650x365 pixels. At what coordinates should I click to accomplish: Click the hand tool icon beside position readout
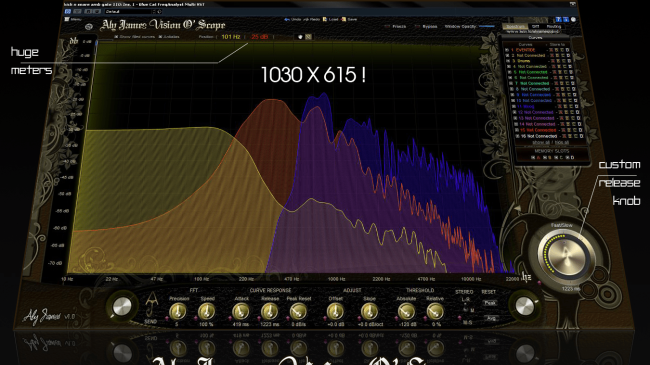301,37
